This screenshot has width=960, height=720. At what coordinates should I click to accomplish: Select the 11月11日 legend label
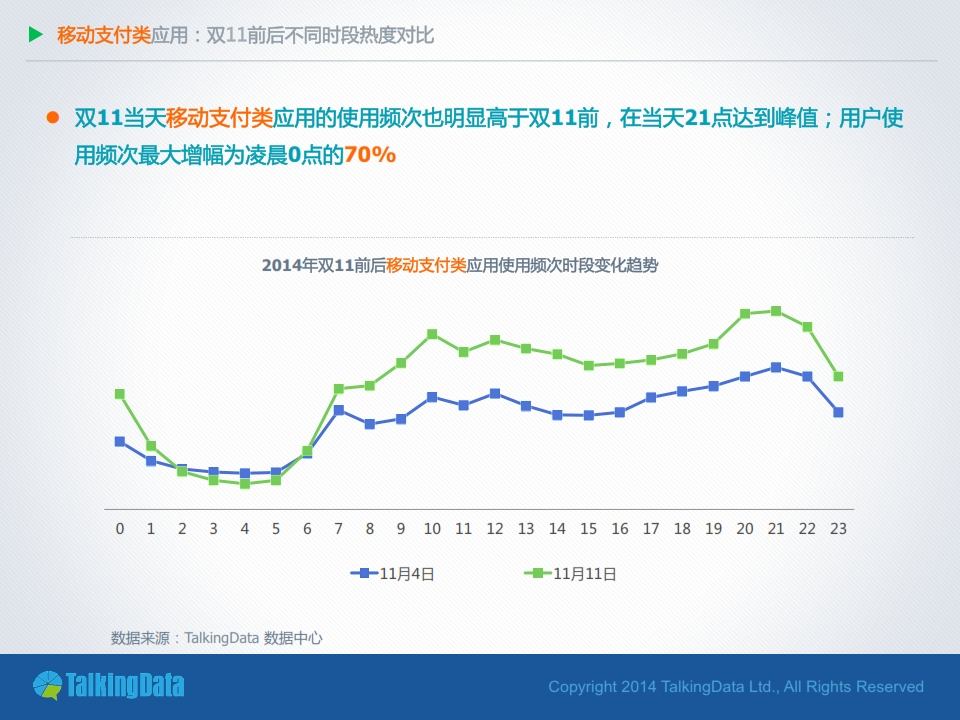click(584, 574)
